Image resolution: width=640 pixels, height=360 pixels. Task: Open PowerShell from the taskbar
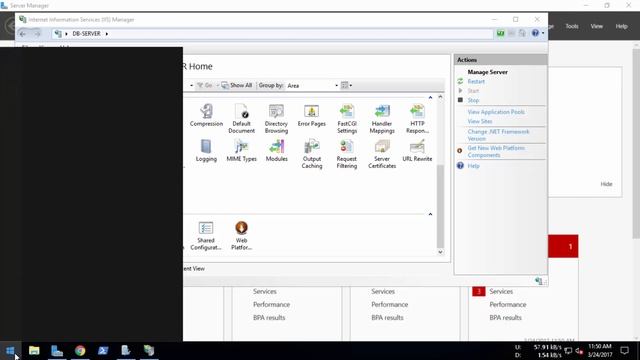103,351
